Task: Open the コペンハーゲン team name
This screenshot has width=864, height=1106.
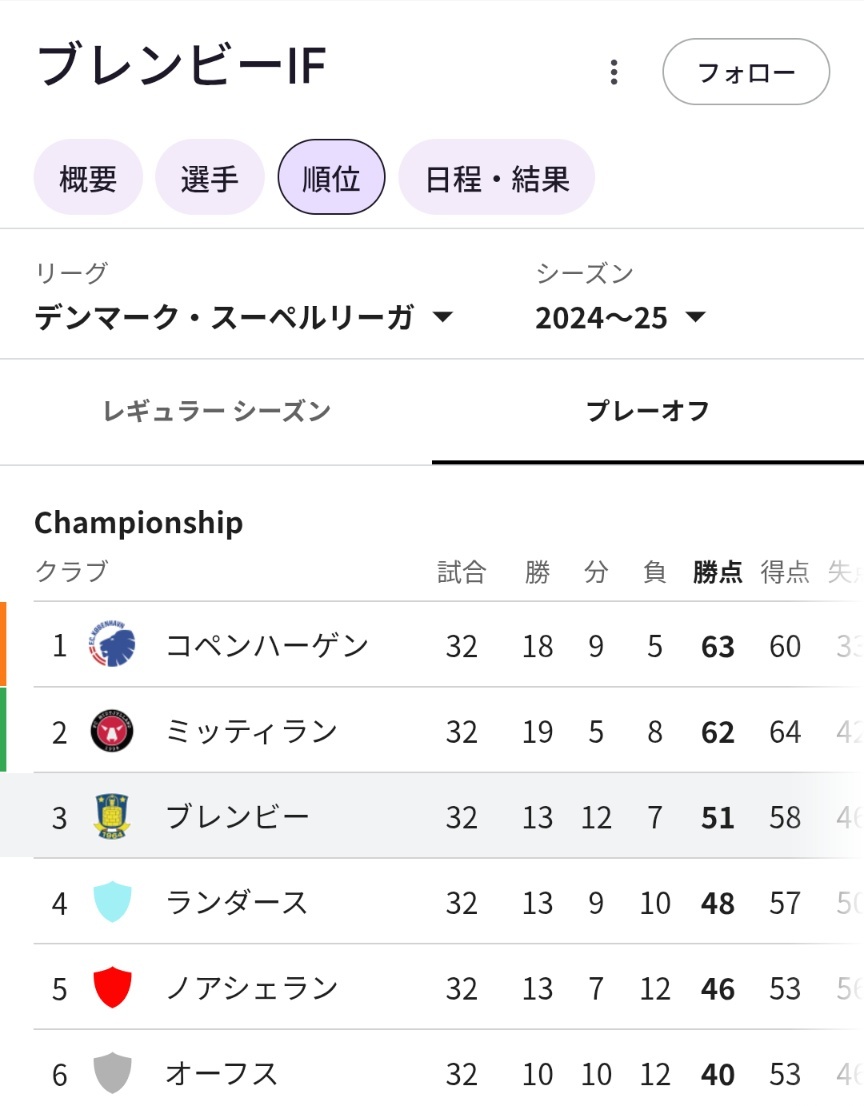Action: click(x=267, y=645)
